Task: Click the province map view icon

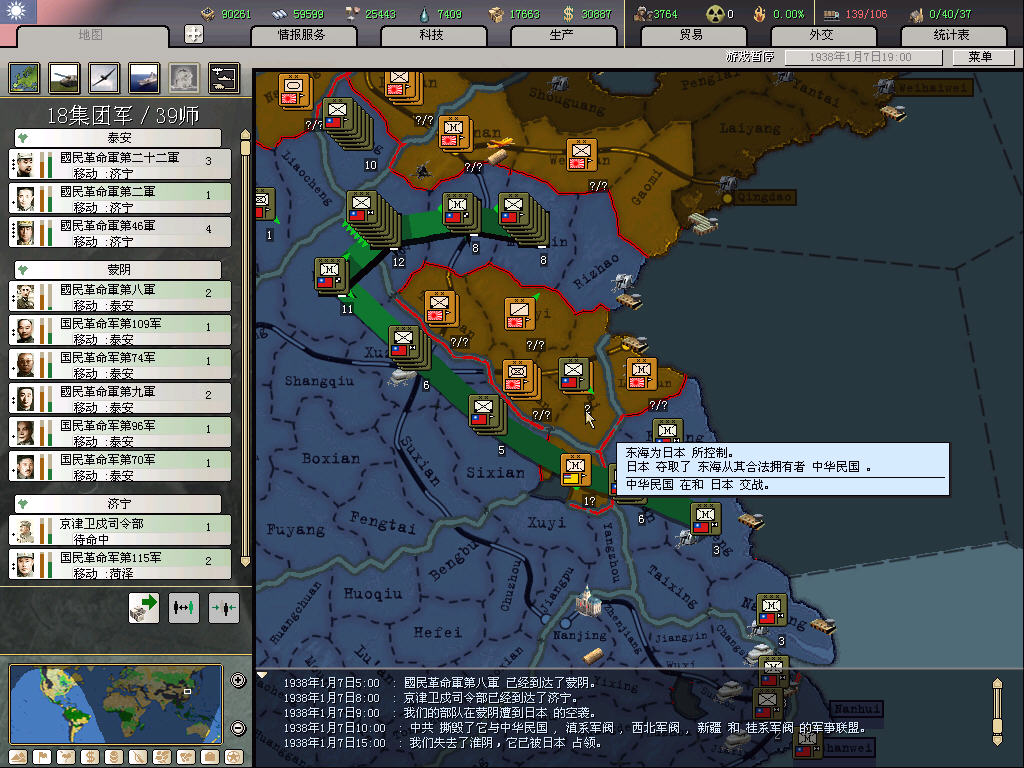Action: [24, 78]
